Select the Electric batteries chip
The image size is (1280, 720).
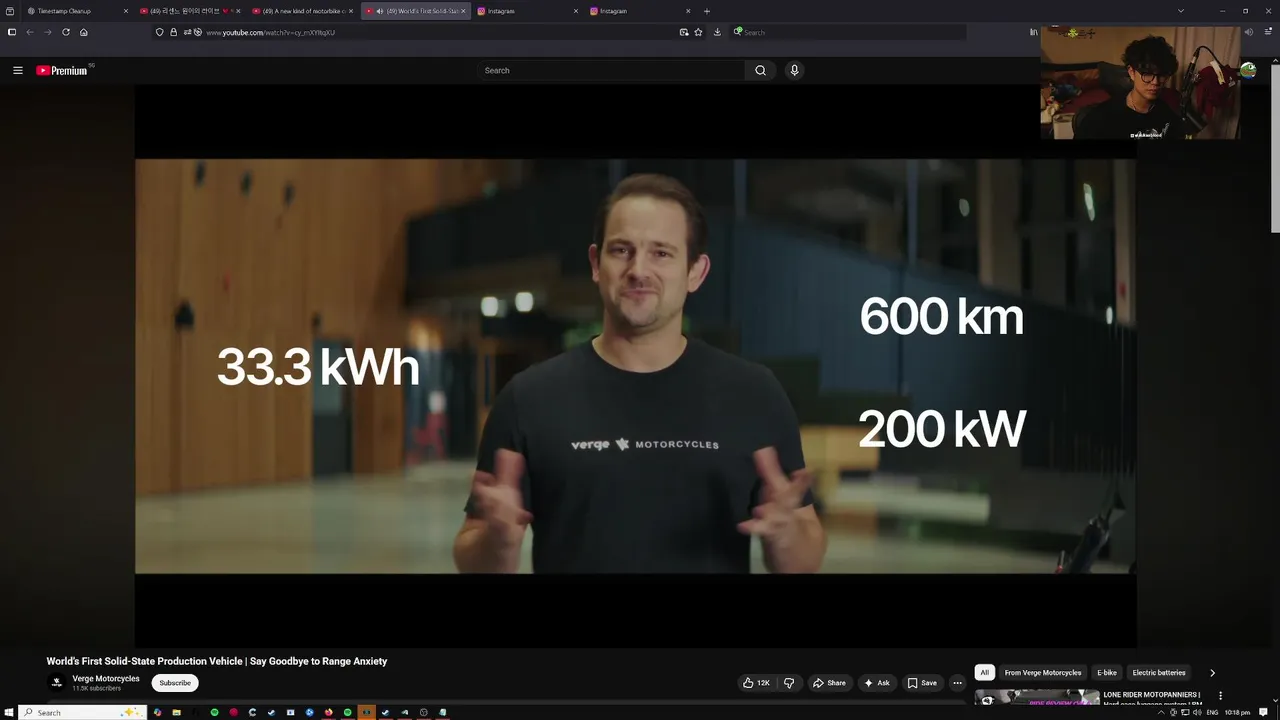point(1158,673)
